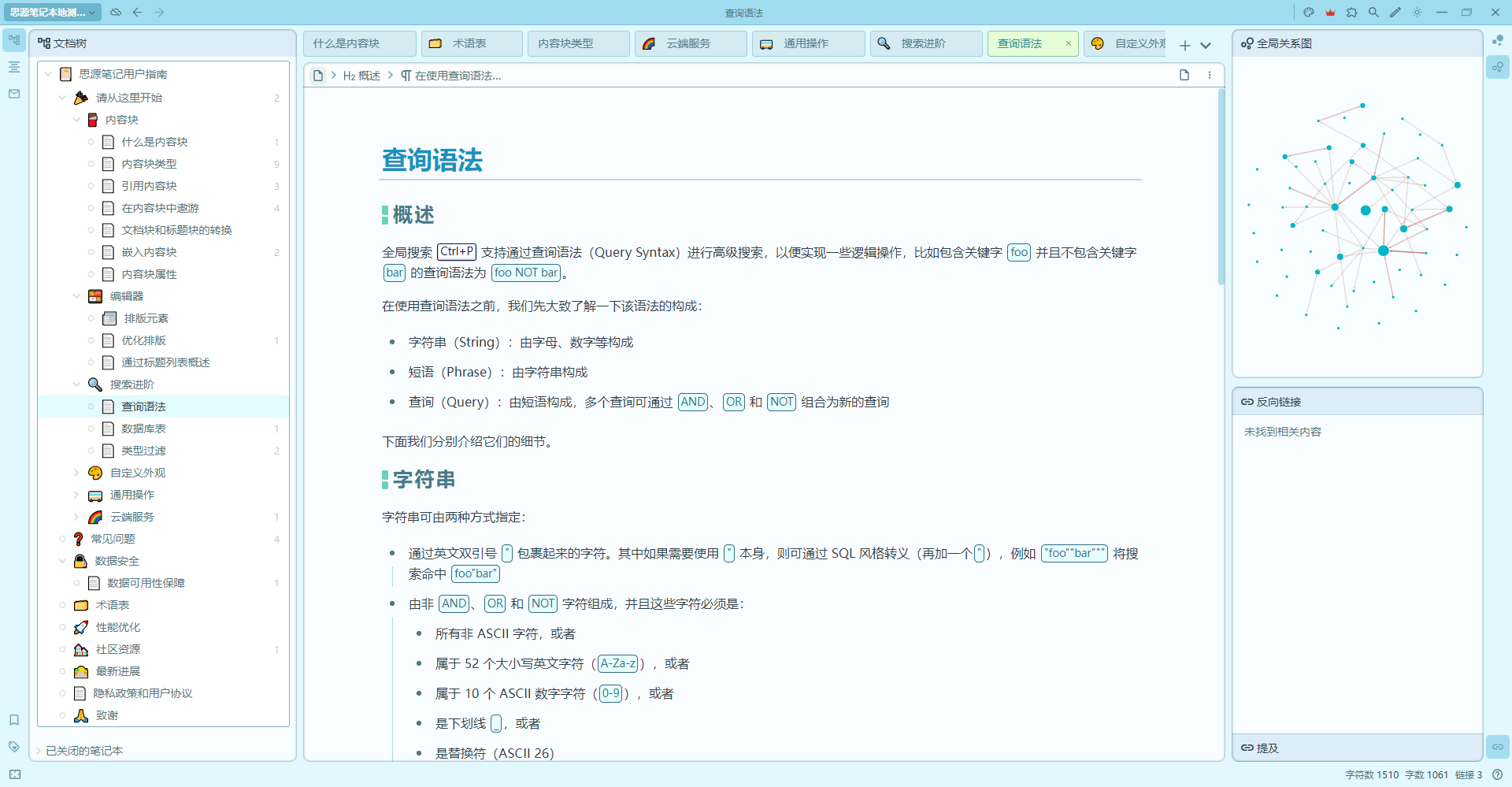Collapse the 搜索进阶 tree folder
This screenshot has height=787, width=1512.
click(76, 384)
